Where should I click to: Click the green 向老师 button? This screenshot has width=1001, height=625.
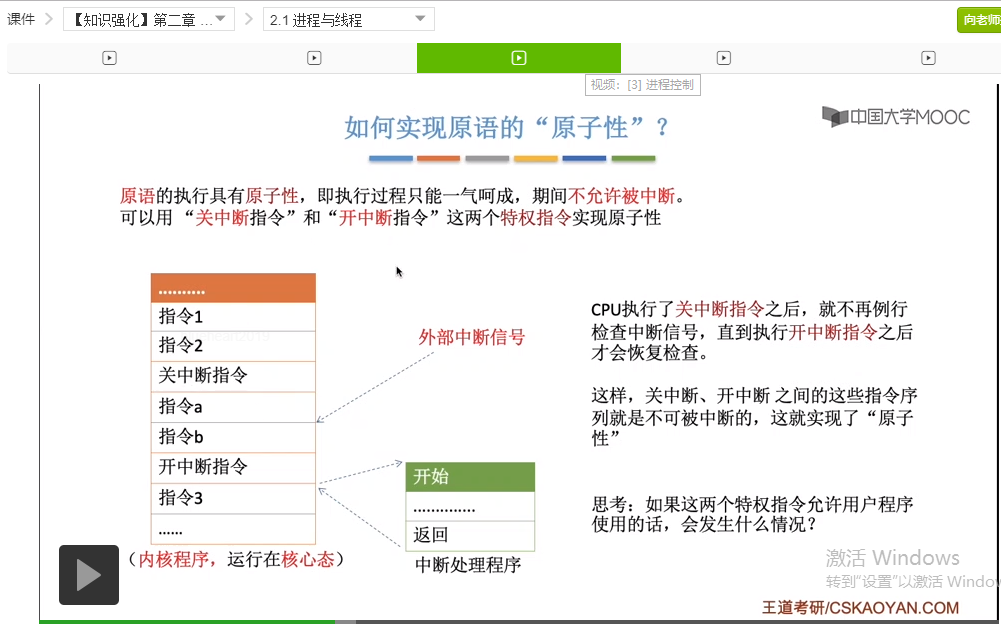click(x=979, y=20)
